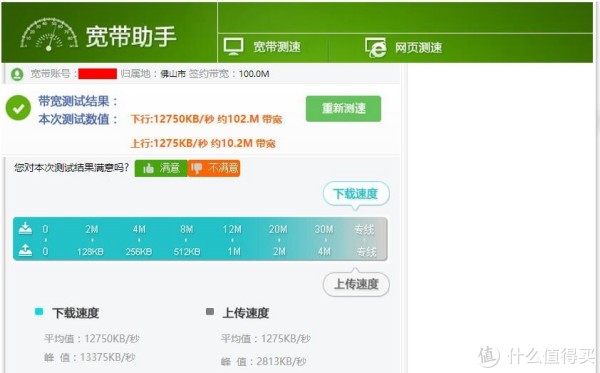Click the green checkmark result icon
This screenshot has width=600, height=373.
[x=18, y=108]
